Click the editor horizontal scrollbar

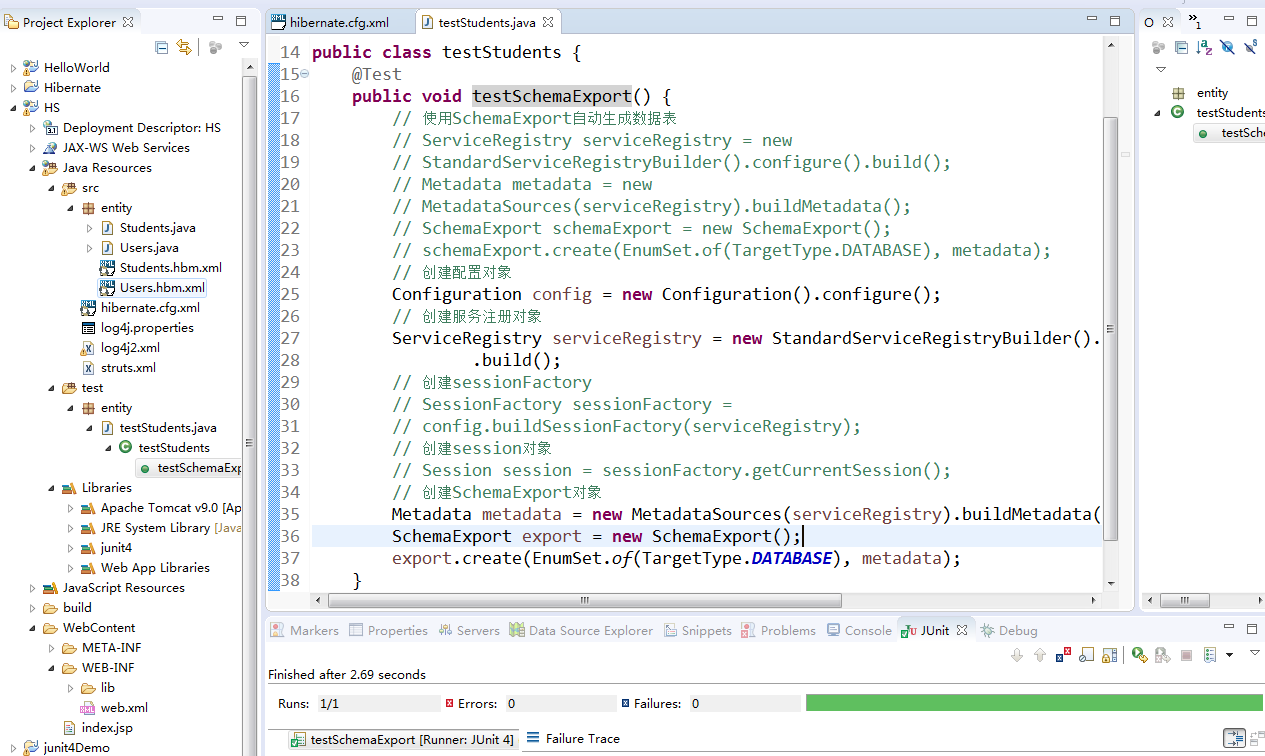pos(584,600)
